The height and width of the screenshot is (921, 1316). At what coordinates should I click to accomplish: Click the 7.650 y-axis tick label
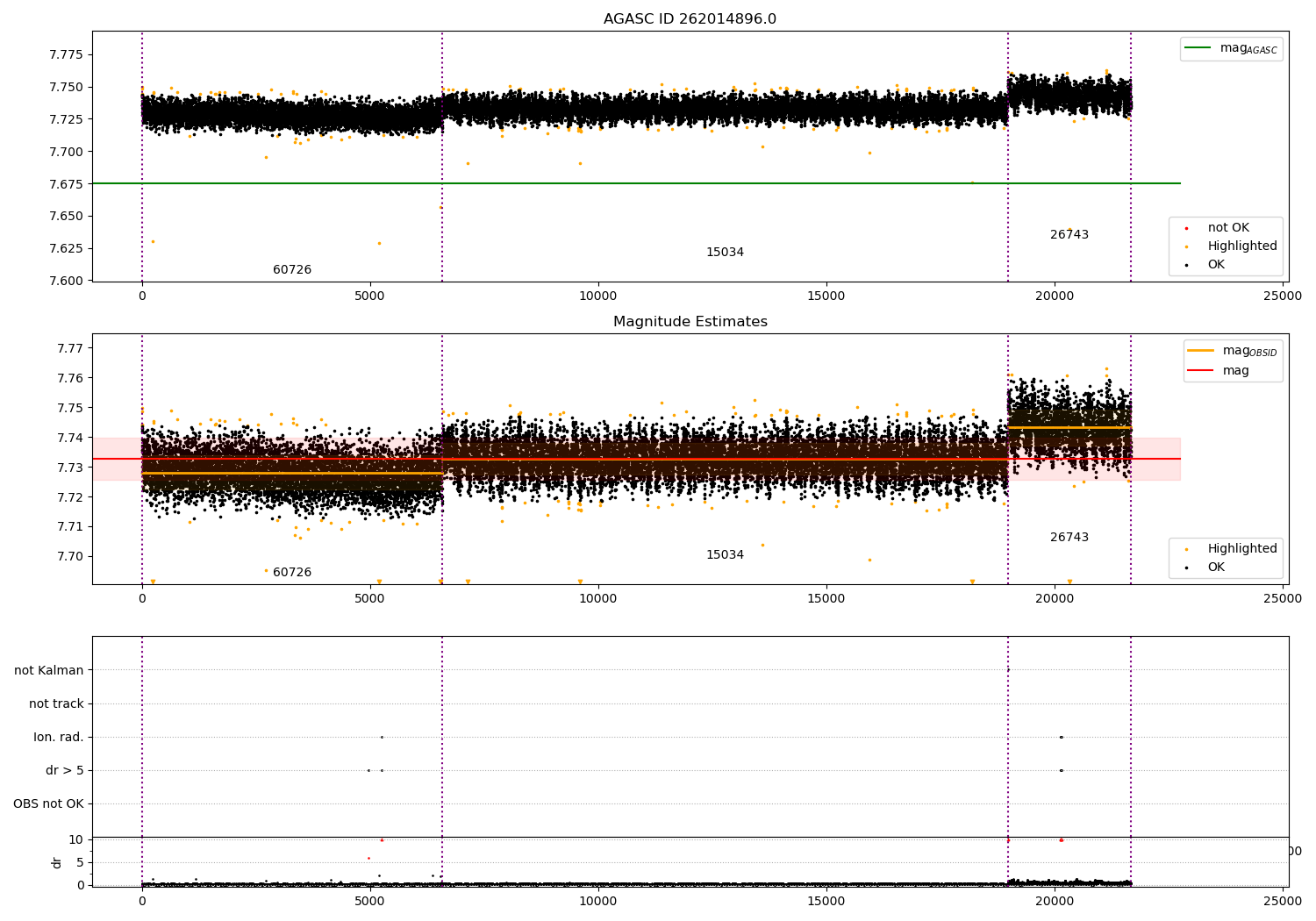click(67, 217)
